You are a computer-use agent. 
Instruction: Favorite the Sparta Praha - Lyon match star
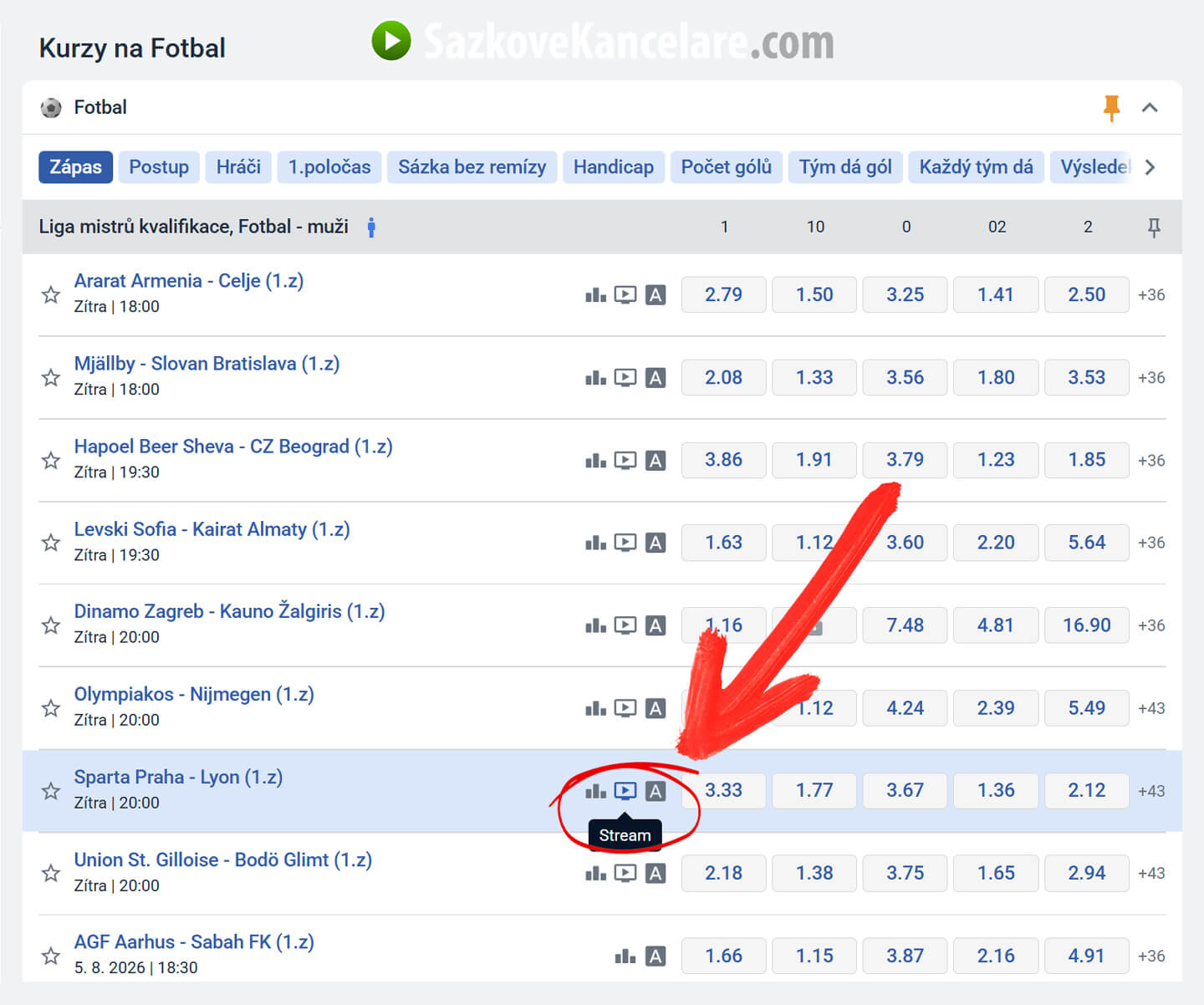(x=51, y=790)
